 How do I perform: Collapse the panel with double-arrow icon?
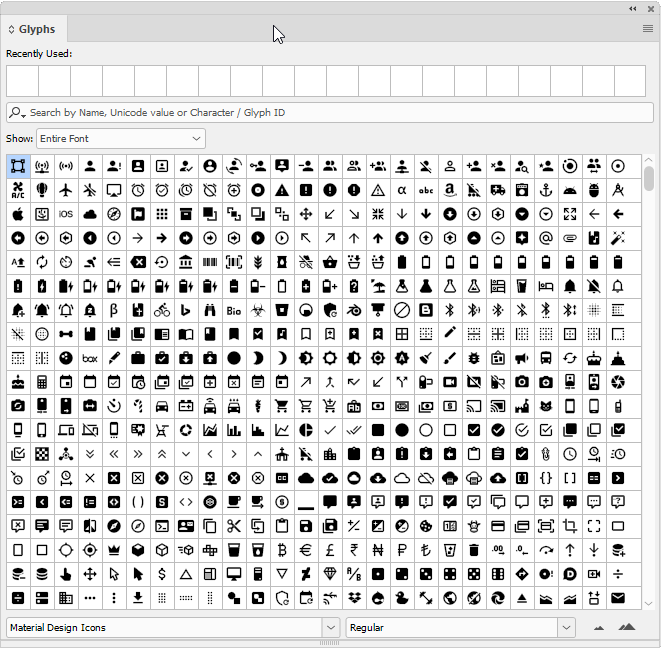coord(632,8)
